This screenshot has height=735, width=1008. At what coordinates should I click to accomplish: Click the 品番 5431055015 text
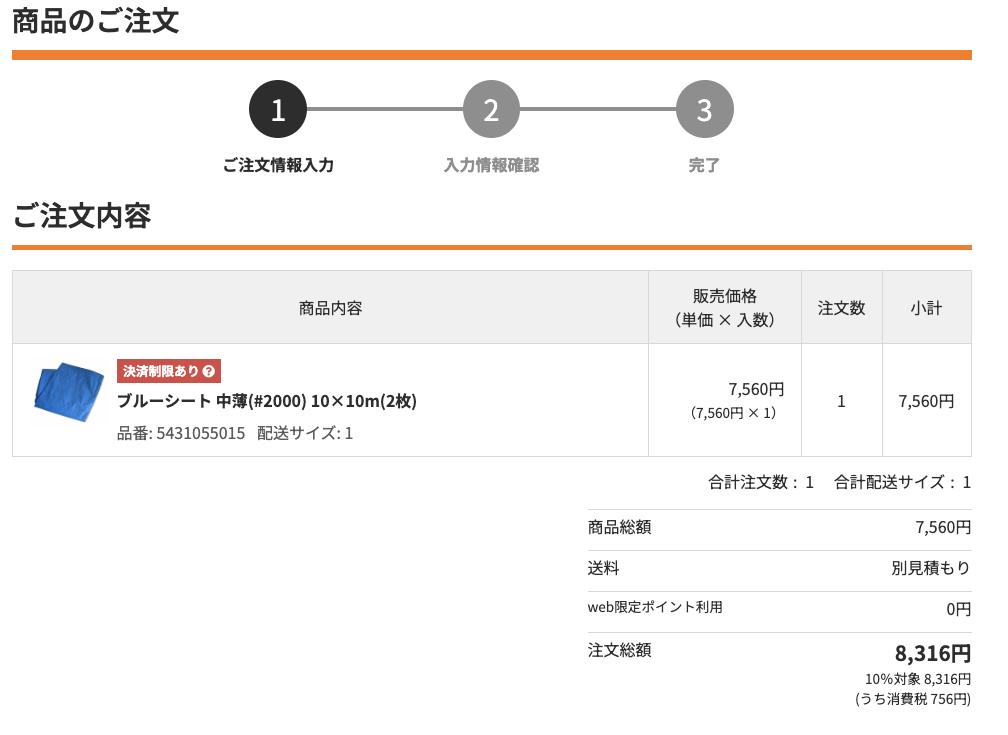tap(181, 433)
